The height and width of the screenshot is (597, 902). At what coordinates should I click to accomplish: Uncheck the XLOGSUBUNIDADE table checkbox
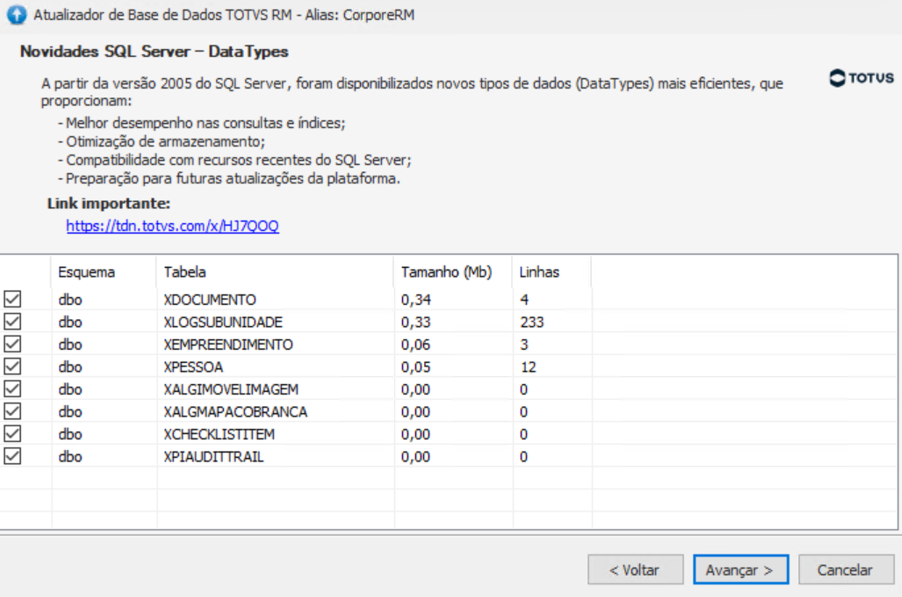point(12,322)
